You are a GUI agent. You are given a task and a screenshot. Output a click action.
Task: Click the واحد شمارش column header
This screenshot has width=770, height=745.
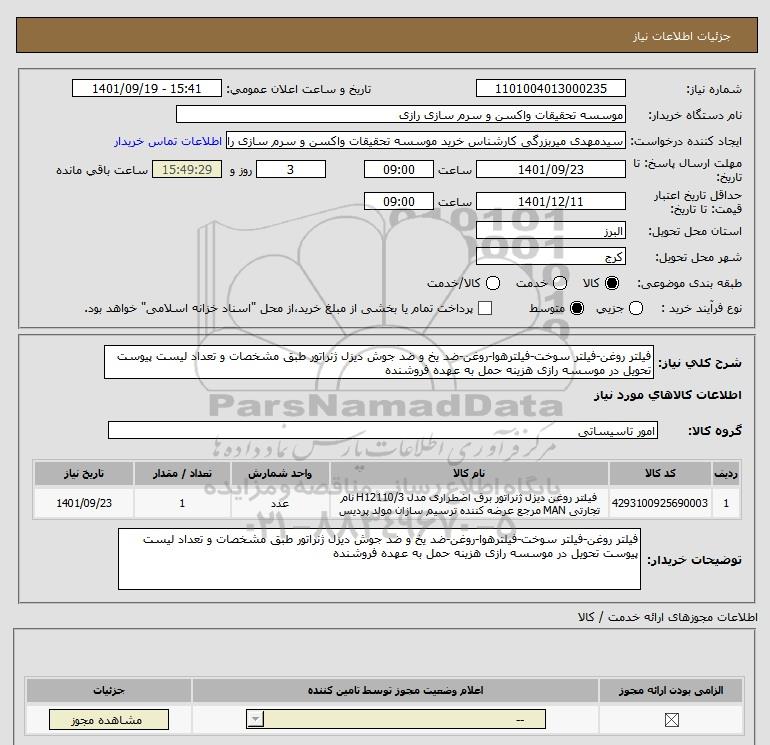(x=280, y=473)
